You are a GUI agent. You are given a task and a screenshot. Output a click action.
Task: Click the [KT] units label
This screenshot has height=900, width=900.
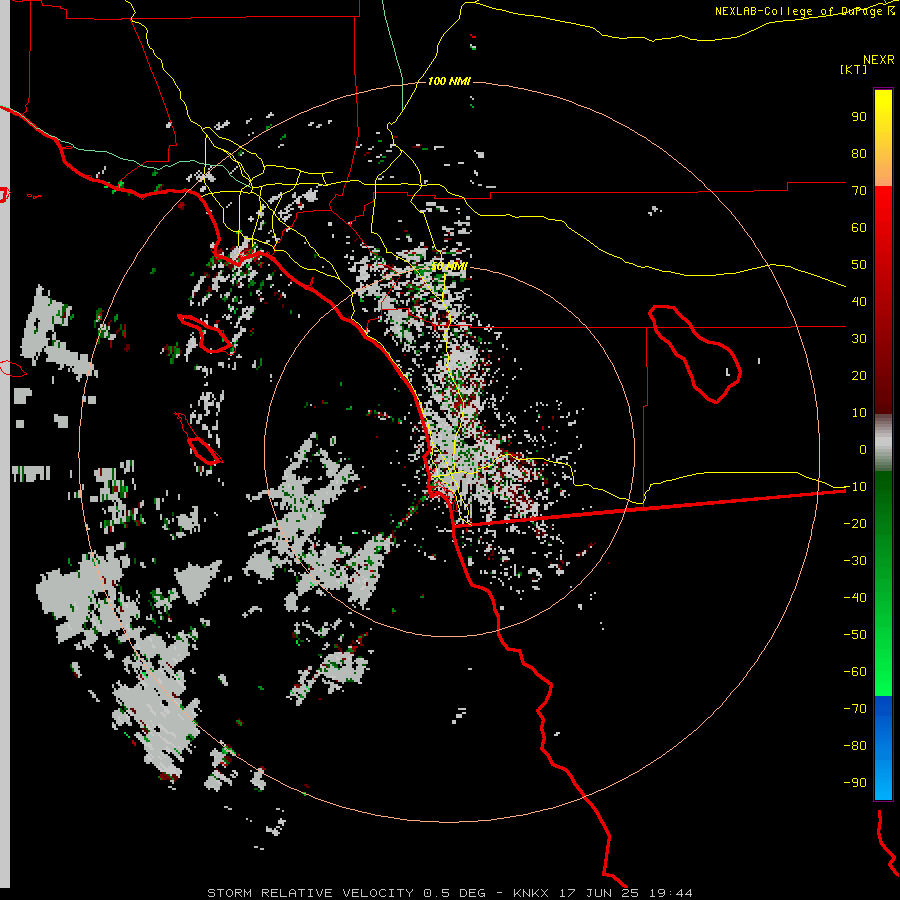[x=853, y=69]
